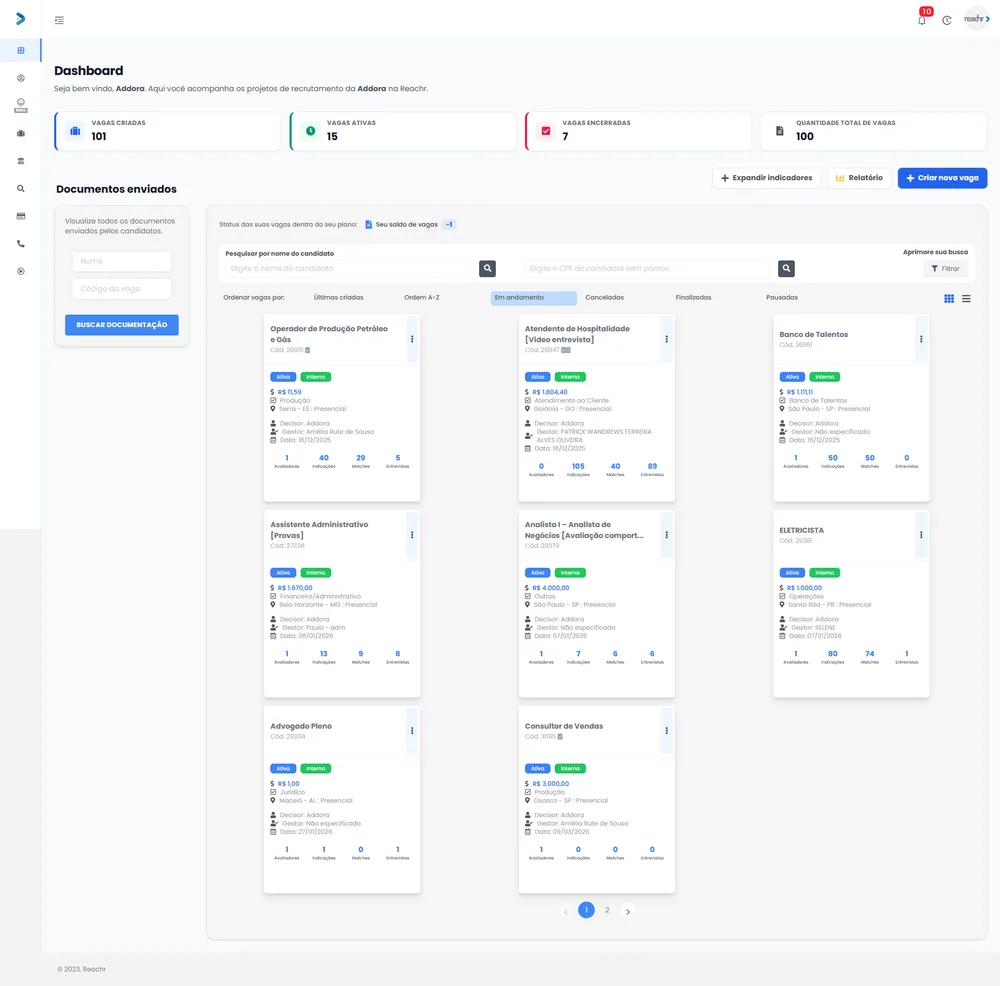This screenshot has height=986, width=1000.
Task: Open the Operador de Produção Petróleo e Gás title
Action: [329, 334]
